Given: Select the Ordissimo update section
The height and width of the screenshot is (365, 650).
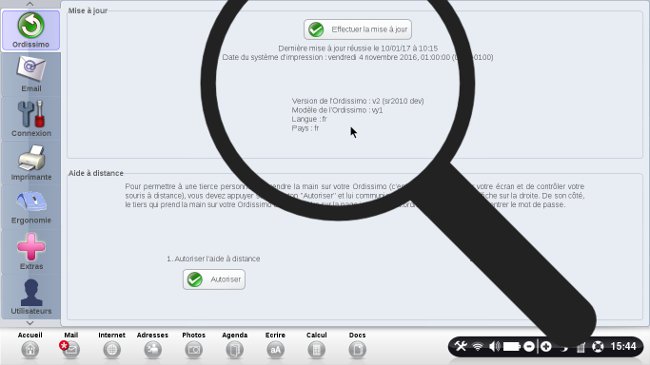Looking at the screenshot, I should pos(31,30).
